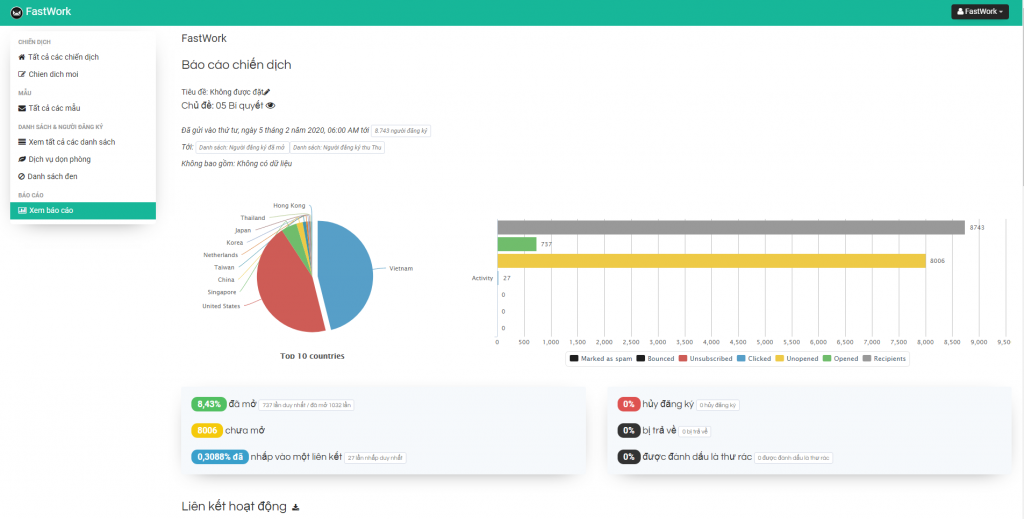Click the 8.743 người đăng ký badge
Viewport: 1024px width, 519px height.
tap(401, 131)
